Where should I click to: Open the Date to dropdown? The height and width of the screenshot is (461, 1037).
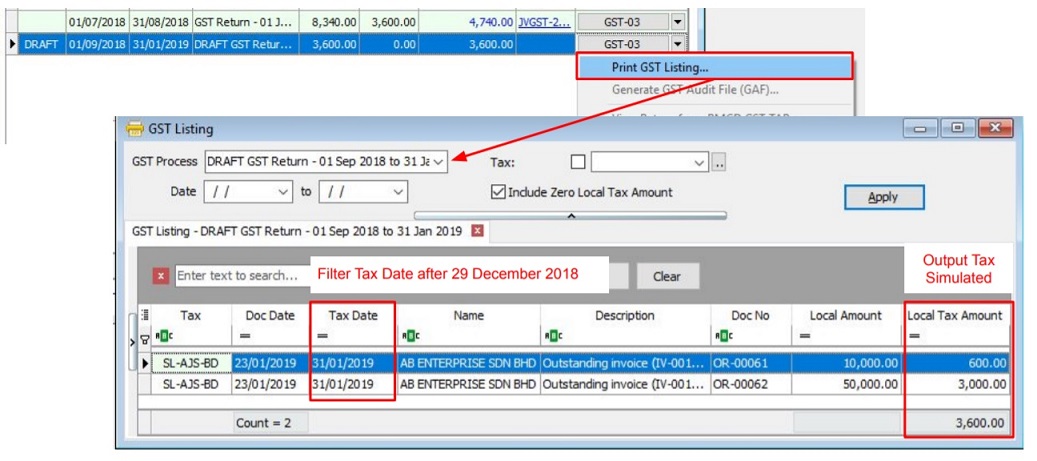point(398,192)
